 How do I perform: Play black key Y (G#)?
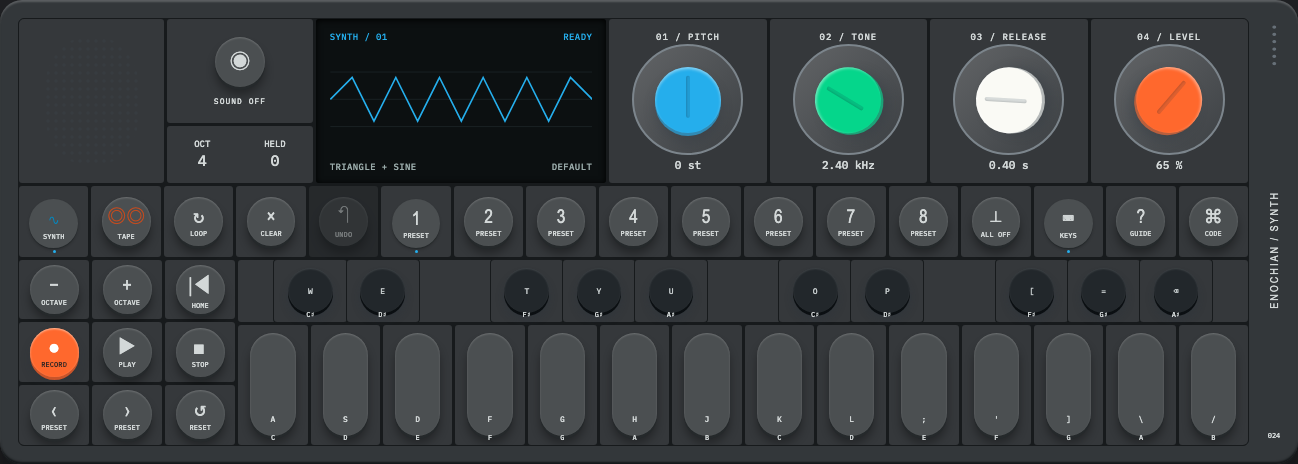pyautogui.click(x=599, y=291)
